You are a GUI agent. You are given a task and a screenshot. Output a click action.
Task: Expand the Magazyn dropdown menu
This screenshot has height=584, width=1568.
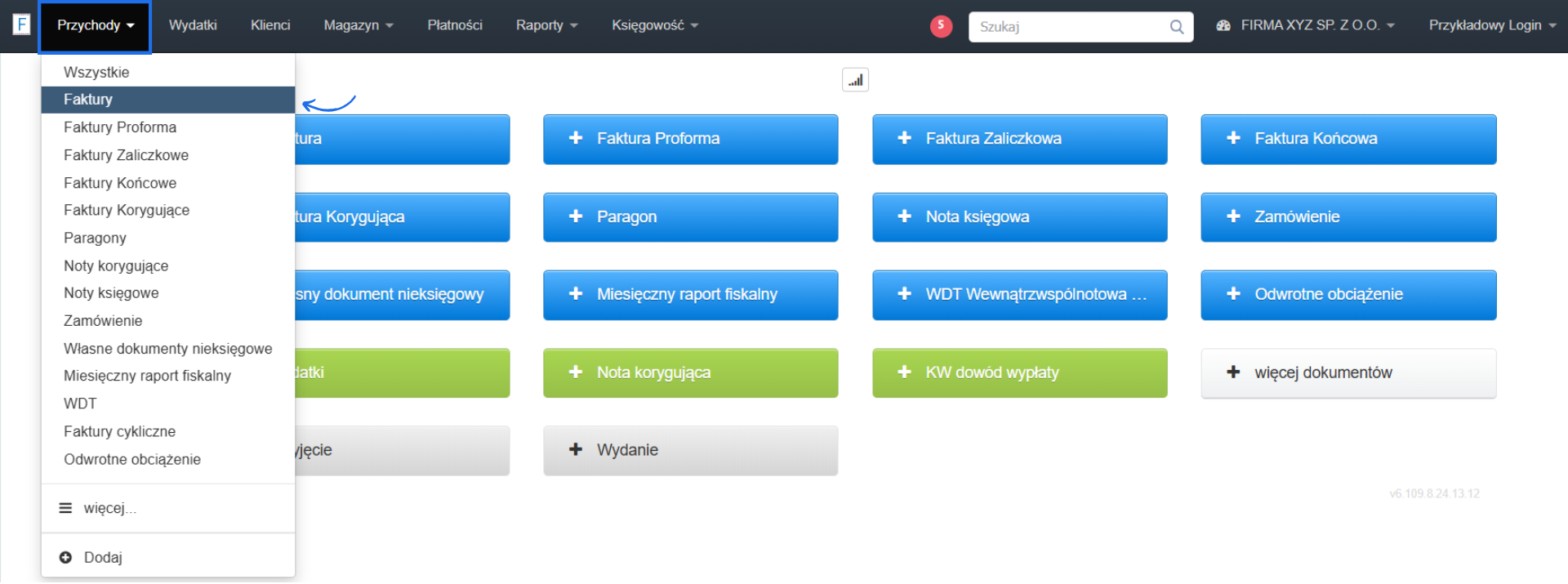coord(359,25)
